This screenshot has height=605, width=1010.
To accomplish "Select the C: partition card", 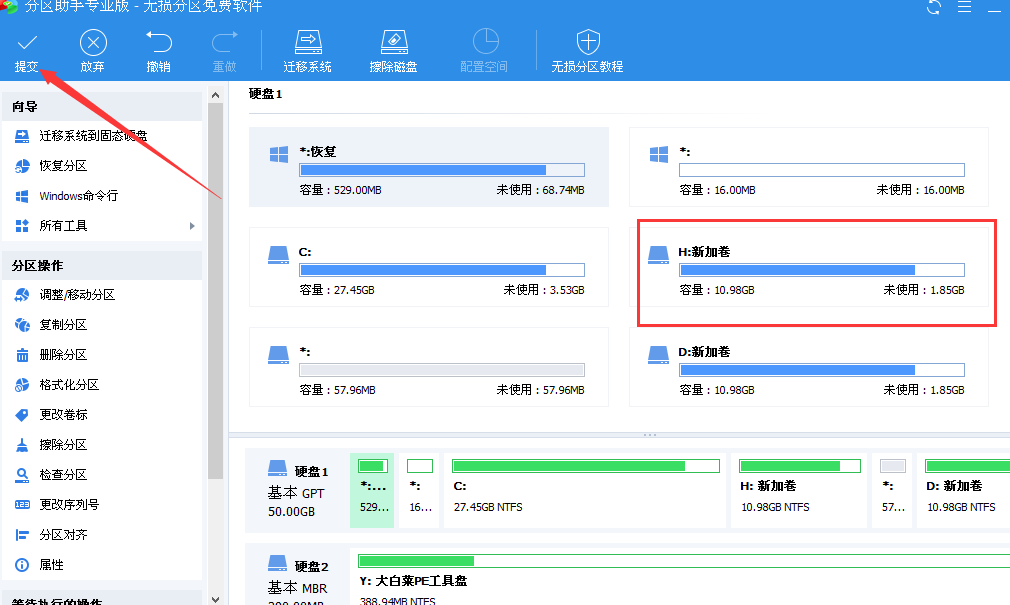I will point(429,267).
